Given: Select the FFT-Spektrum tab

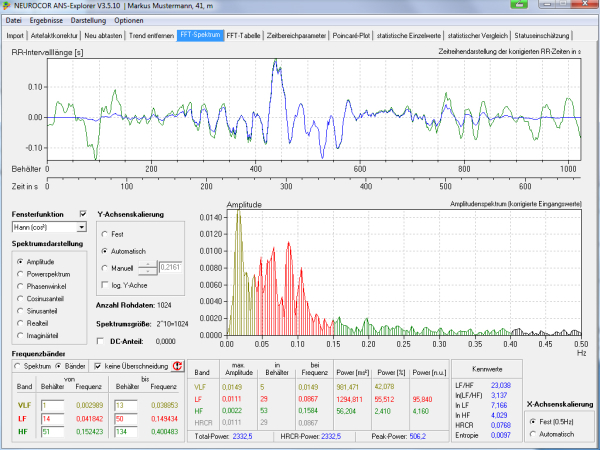Looking at the screenshot, I should 200,35.
